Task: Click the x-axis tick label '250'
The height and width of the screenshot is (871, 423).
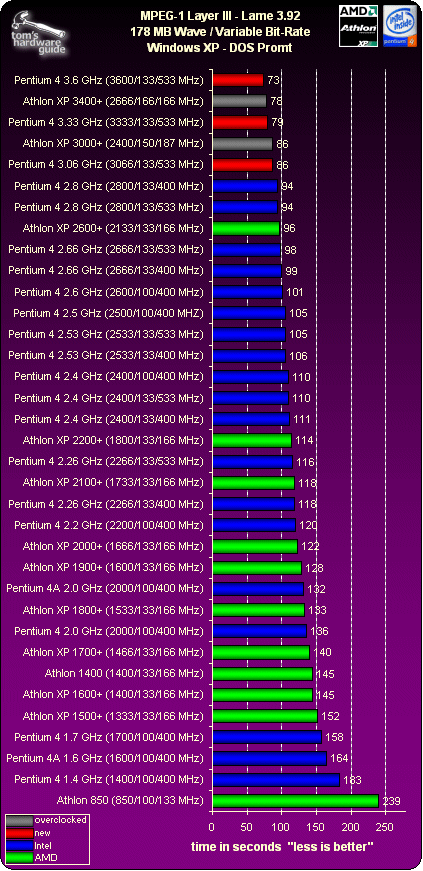Action: (386, 826)
